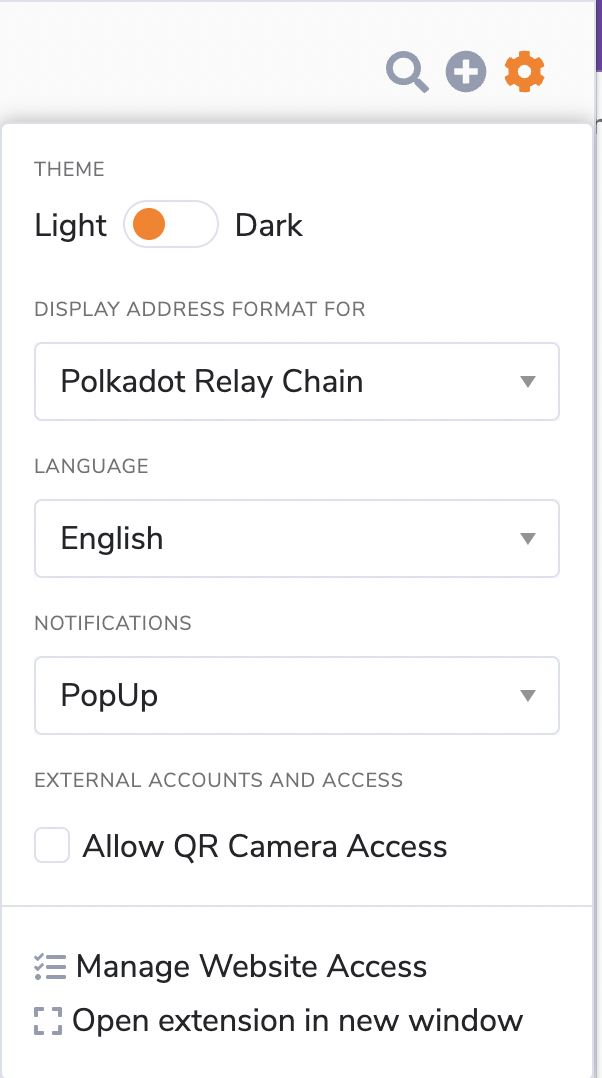This screenshot has width=602, height=1078.
Task: Toggle the Light/Dark theme switch
Action: click(x=171, y=224)
